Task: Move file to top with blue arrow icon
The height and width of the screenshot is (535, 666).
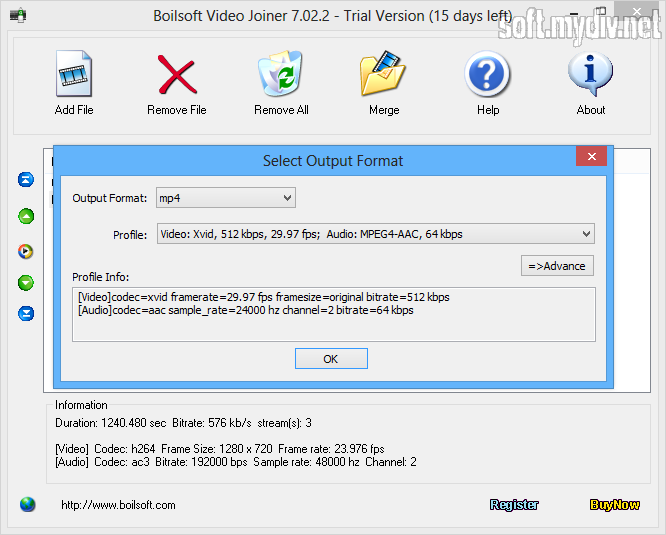Action: click(x=26, y=180)
